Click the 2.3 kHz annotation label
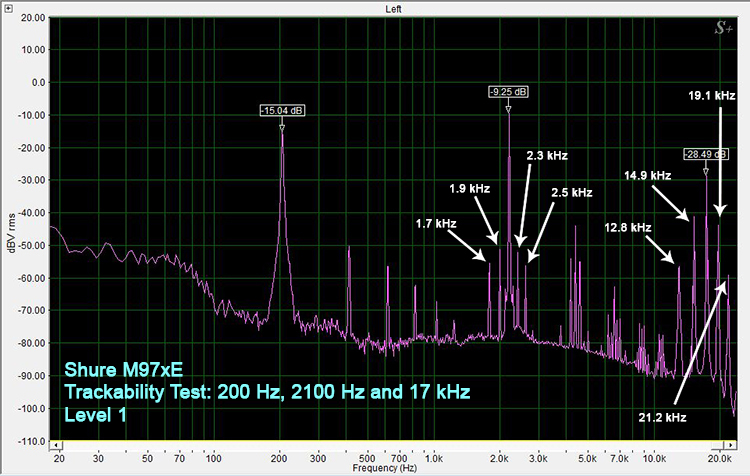Image resolution: width=750 pixels, height=476 pixels. coord(547,156)
